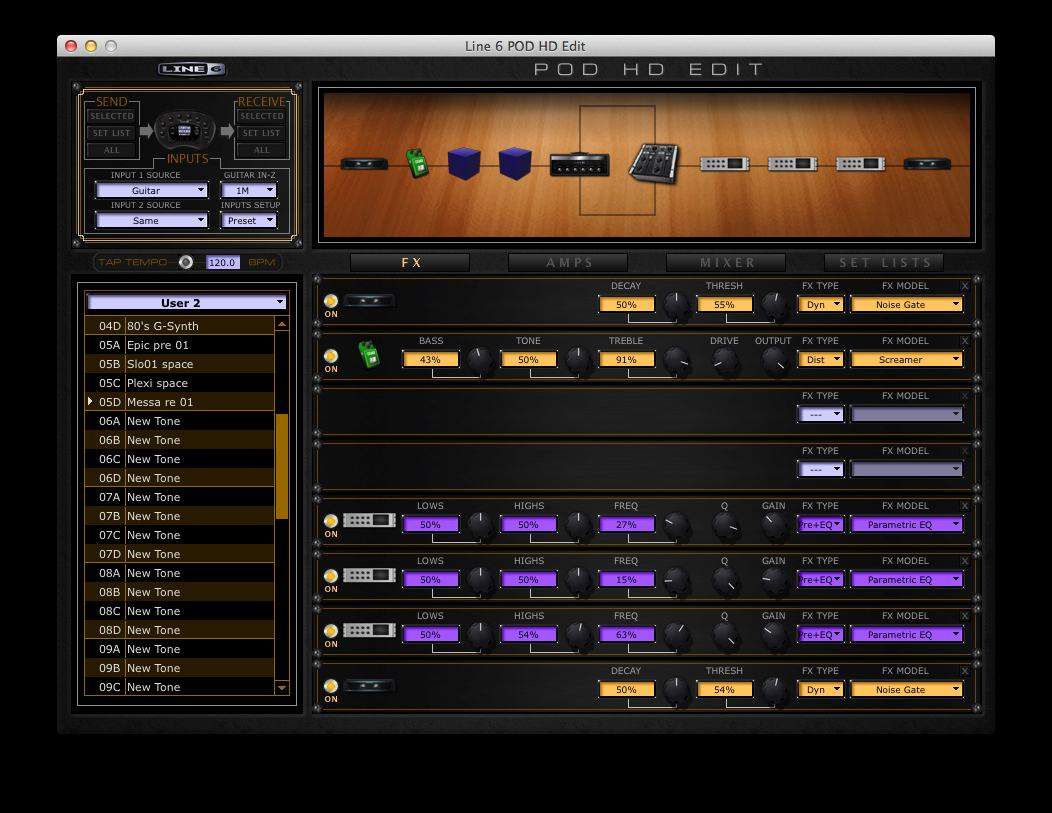Select the preset 05C Plexi space
Image resolution: width=1052 pixels, height=813 pixels.
pos(157,383)
